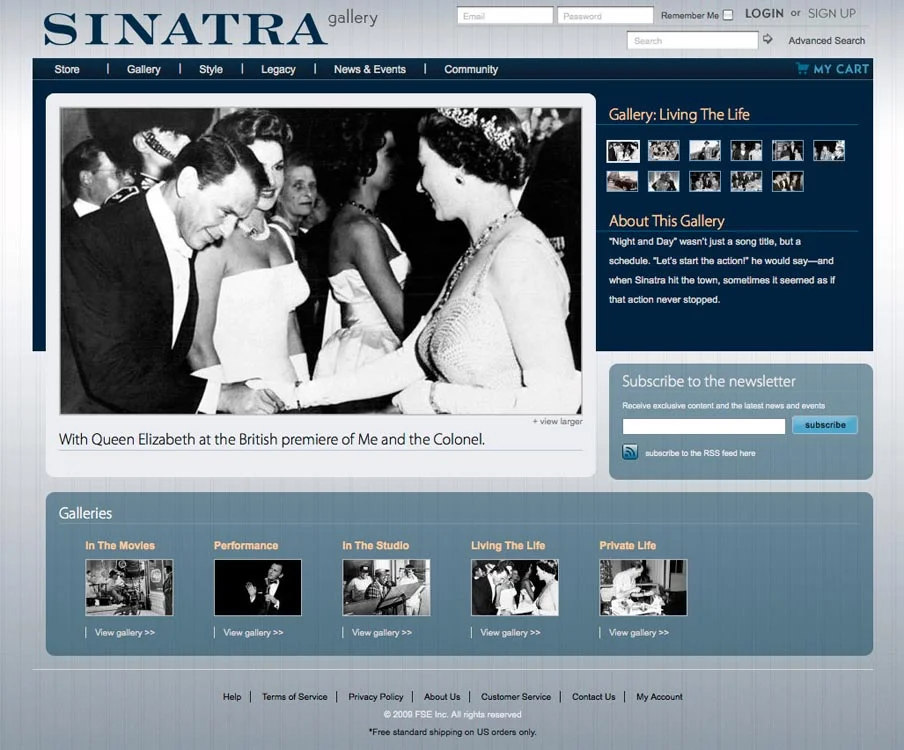
Task: Focus the Email input field
Action: coord(505,16)
